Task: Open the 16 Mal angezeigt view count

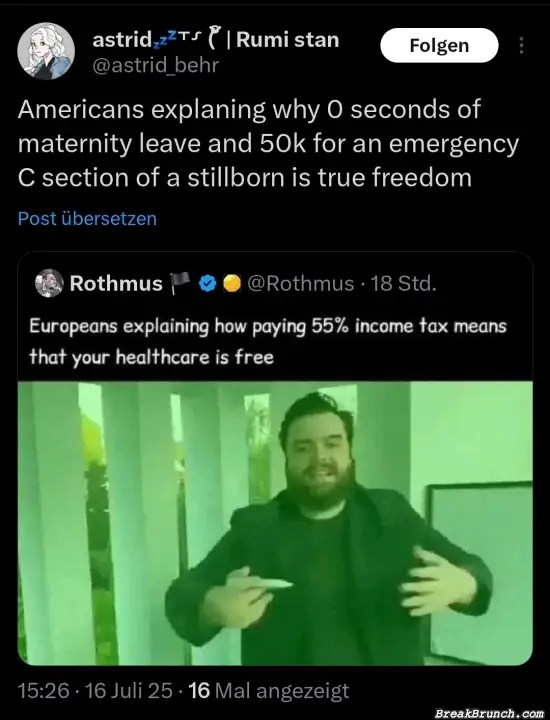Action: (269, 690)
